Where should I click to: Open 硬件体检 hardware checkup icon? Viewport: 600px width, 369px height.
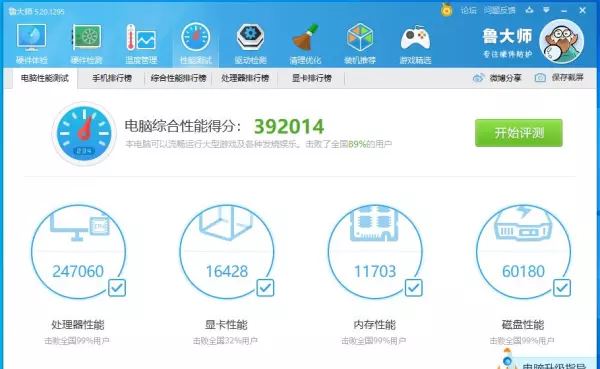point(32,43)
